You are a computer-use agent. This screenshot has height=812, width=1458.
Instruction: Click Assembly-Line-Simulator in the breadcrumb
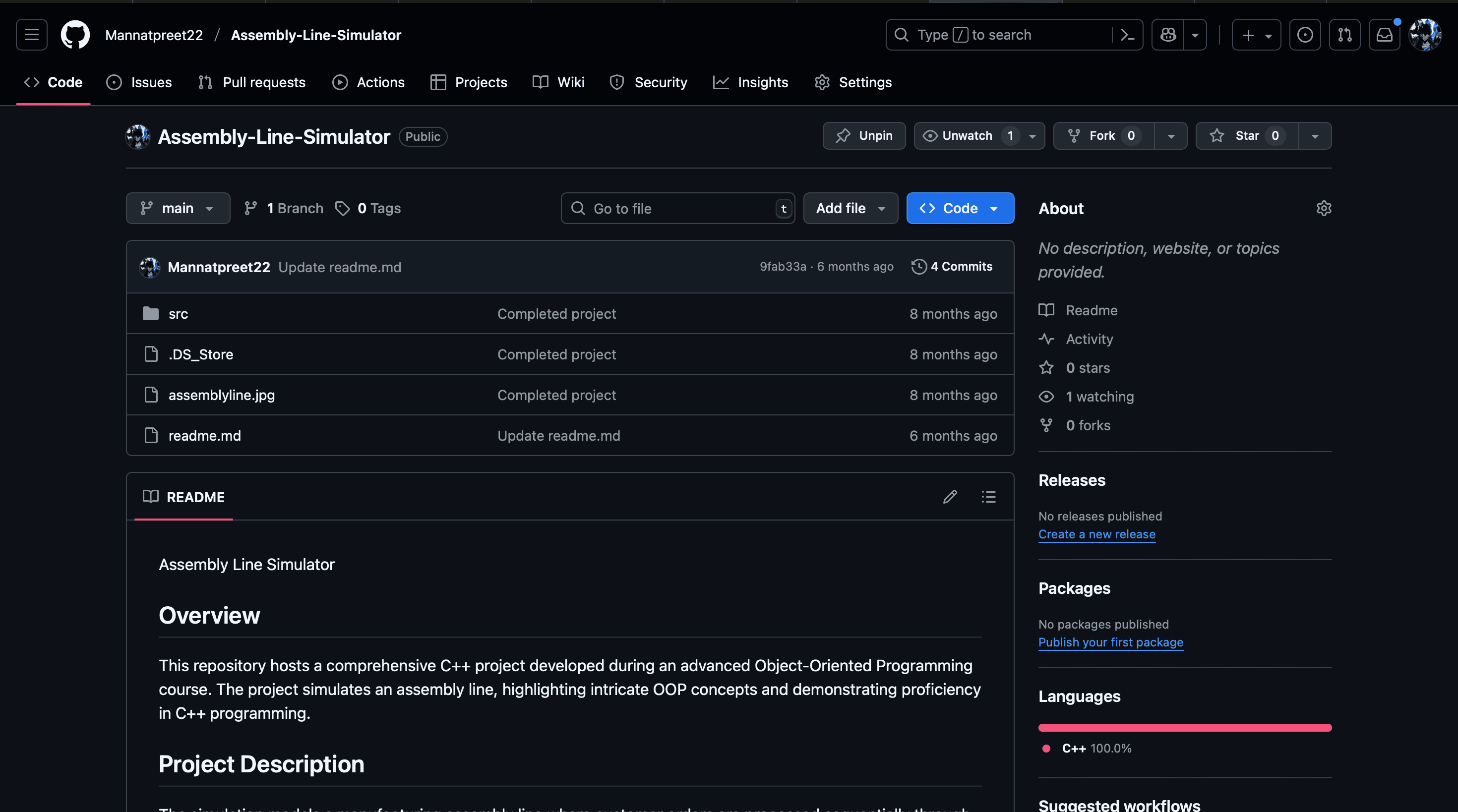point(316,35)
